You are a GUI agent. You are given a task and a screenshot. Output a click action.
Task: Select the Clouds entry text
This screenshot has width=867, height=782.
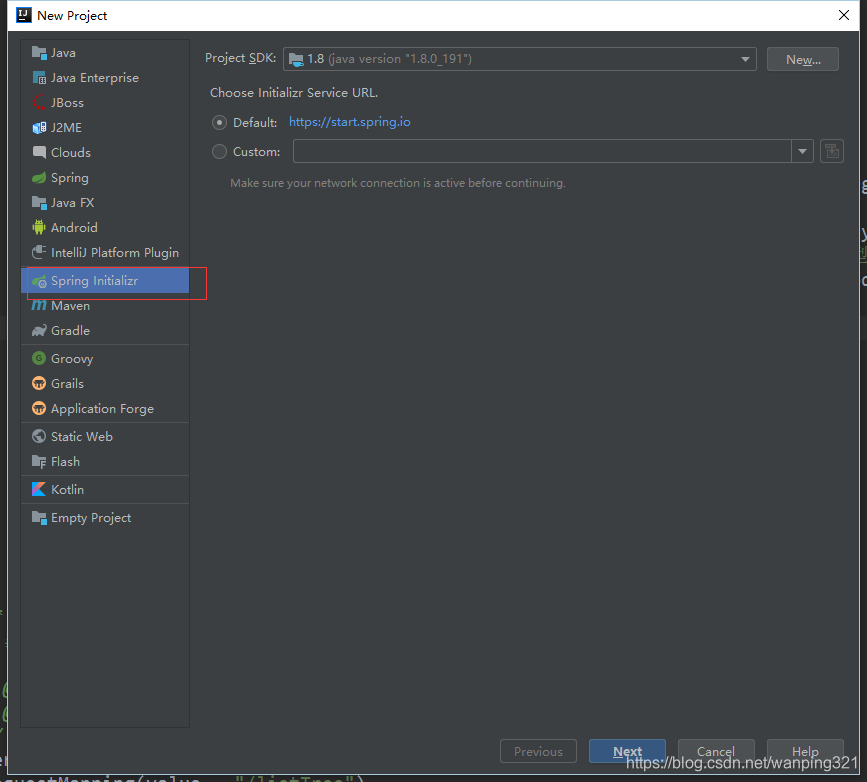[71, 153]
